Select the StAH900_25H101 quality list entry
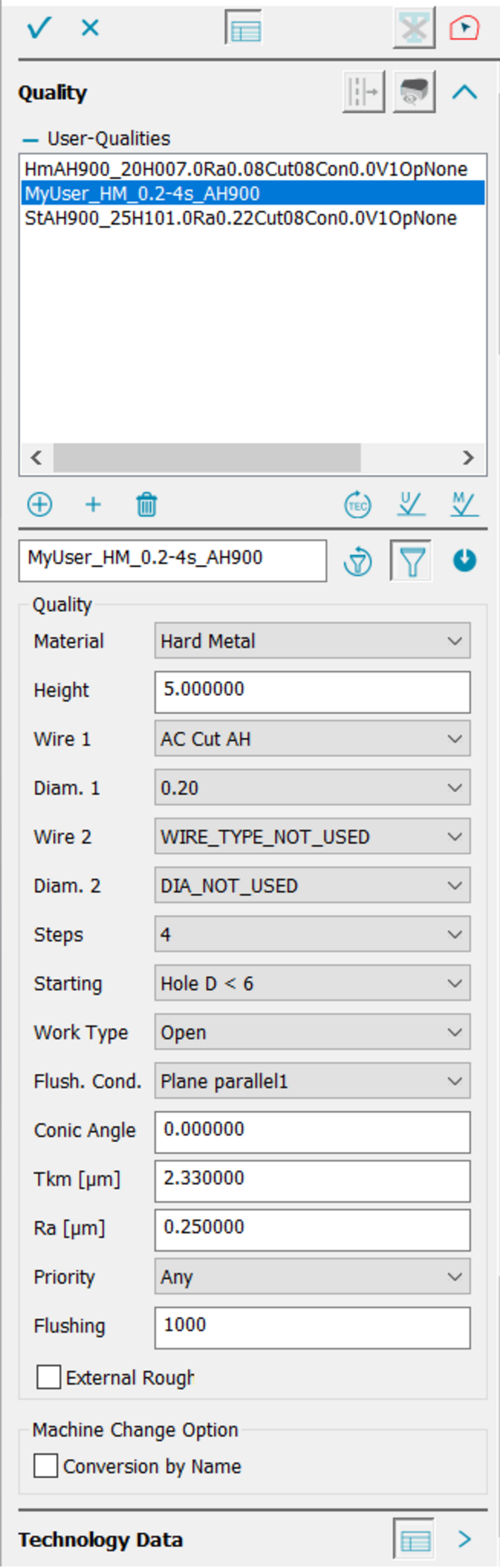Image resolution: width=500 pixels, height=1568 pixels. click(x=241, y=219)
